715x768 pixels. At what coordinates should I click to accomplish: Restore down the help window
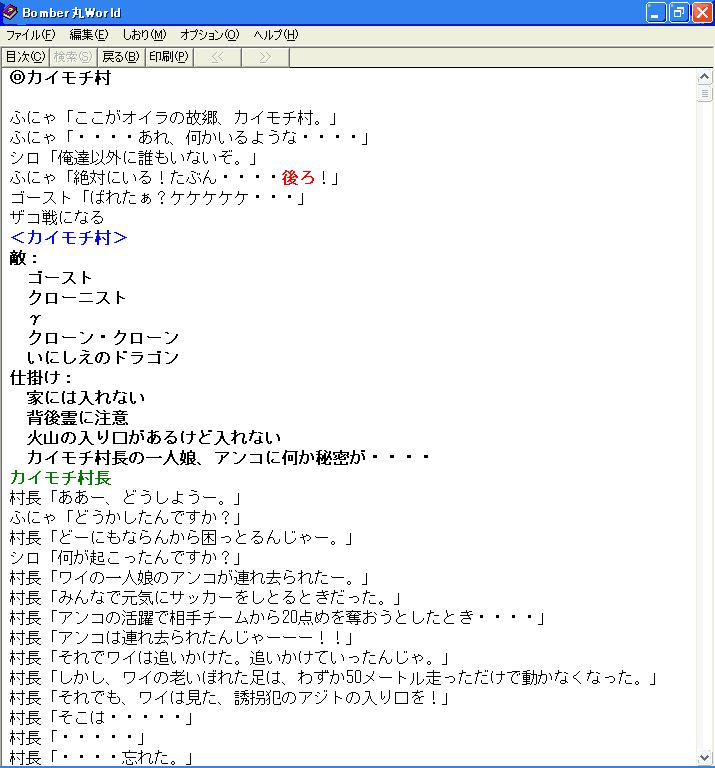(x=678, y=12)
